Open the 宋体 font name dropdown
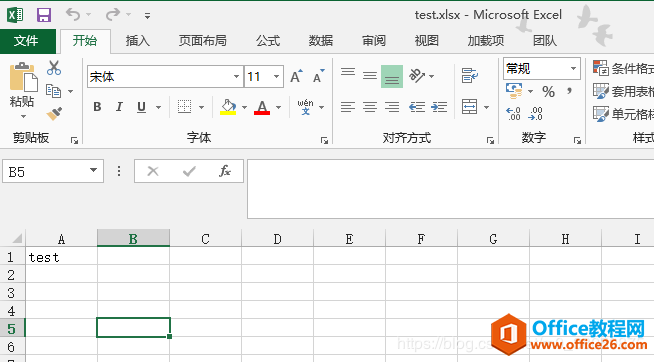 pos(236,77)
